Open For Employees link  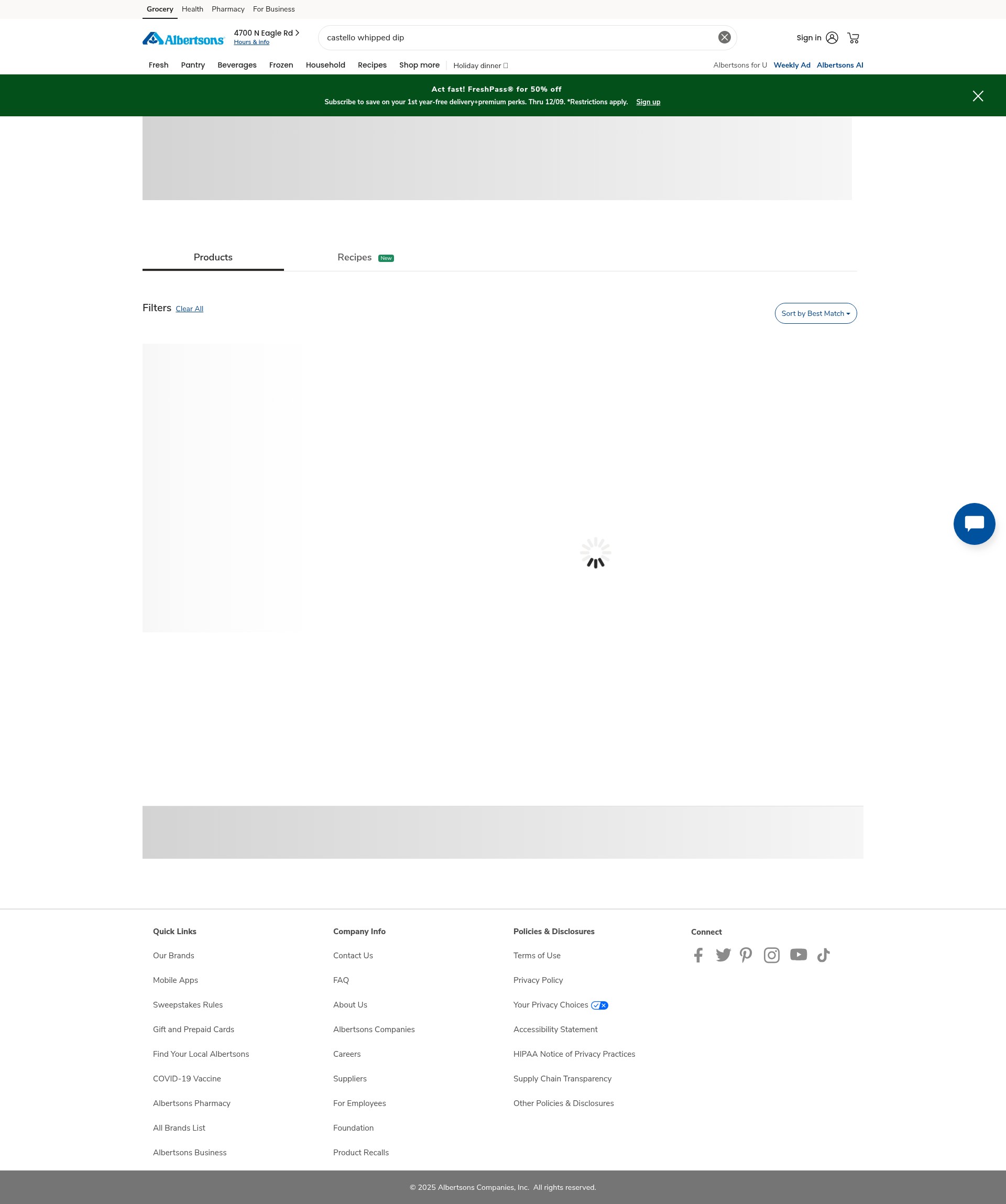pos(359,1103)
